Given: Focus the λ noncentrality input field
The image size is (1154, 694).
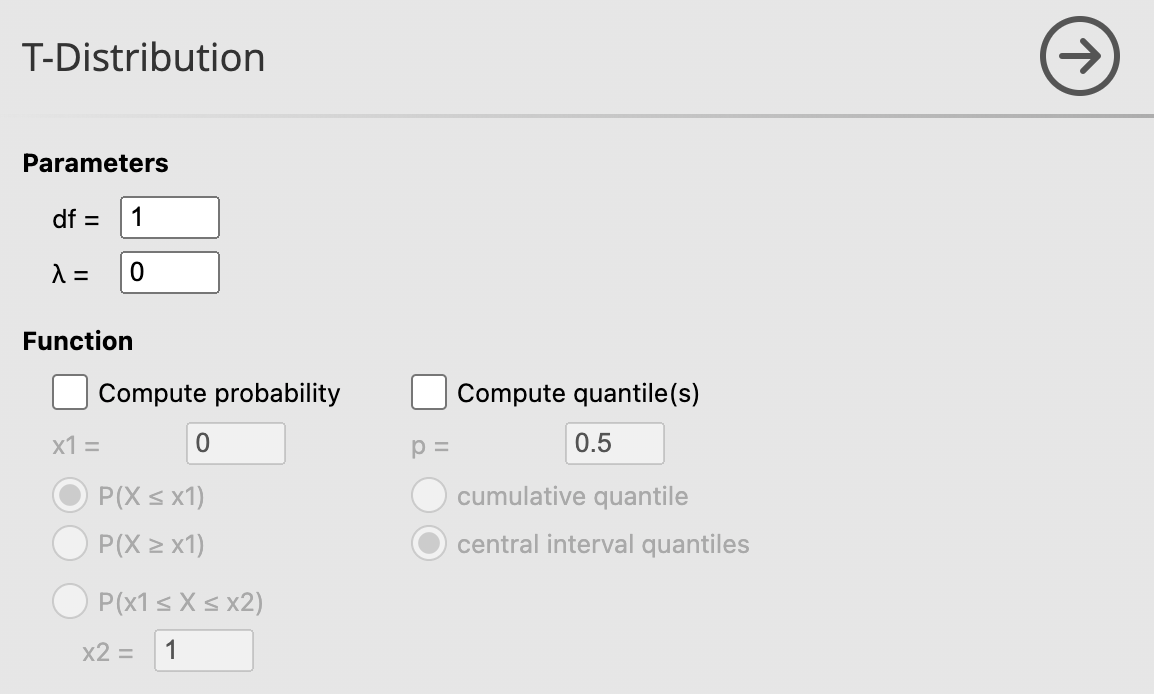Looking at the screenshot, I should (x=169, y=272).
